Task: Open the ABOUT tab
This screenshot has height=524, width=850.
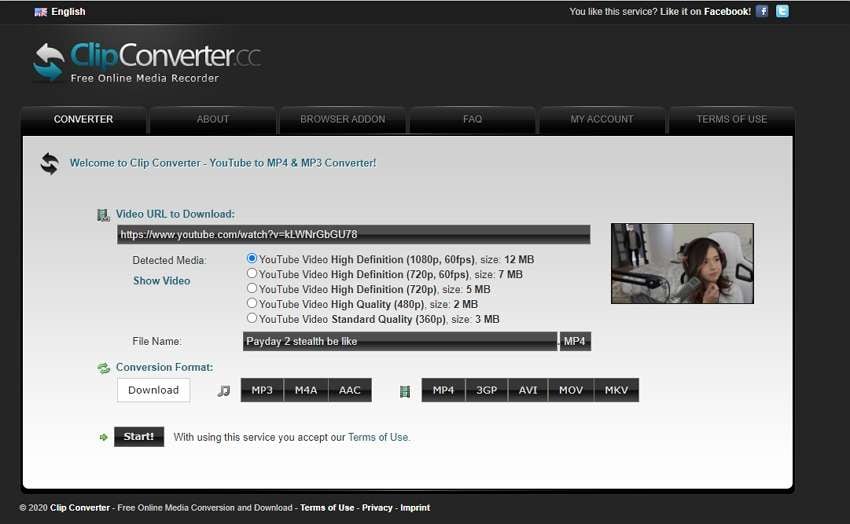Action: coord(213,120)
